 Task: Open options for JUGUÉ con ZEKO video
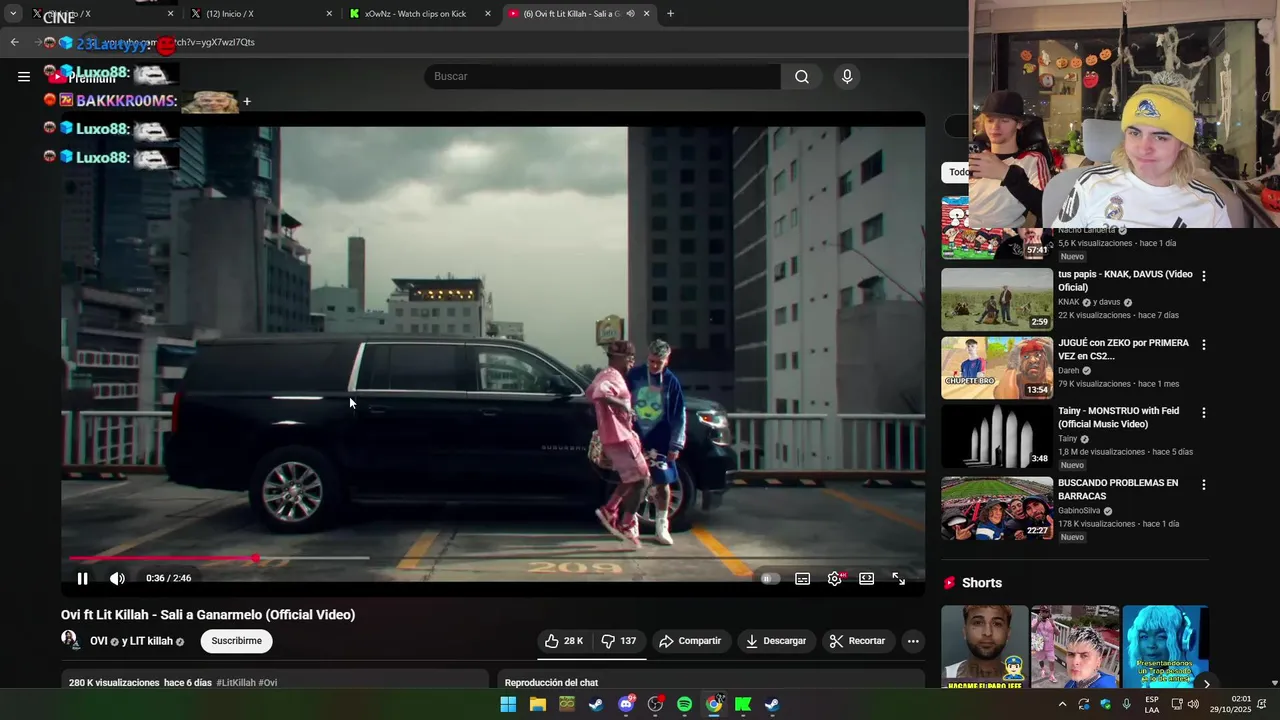(1203, 344)
